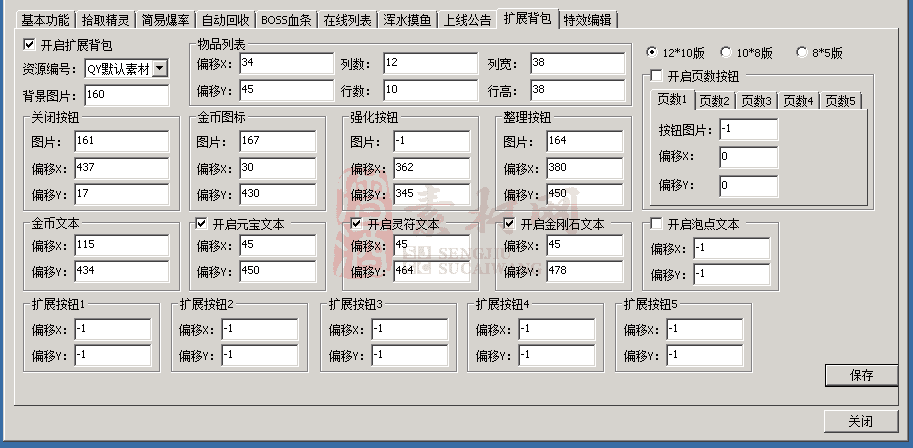Click the 背景图片 input field
Viewport: 913px width, 448px height.
(x=127, y=95)
